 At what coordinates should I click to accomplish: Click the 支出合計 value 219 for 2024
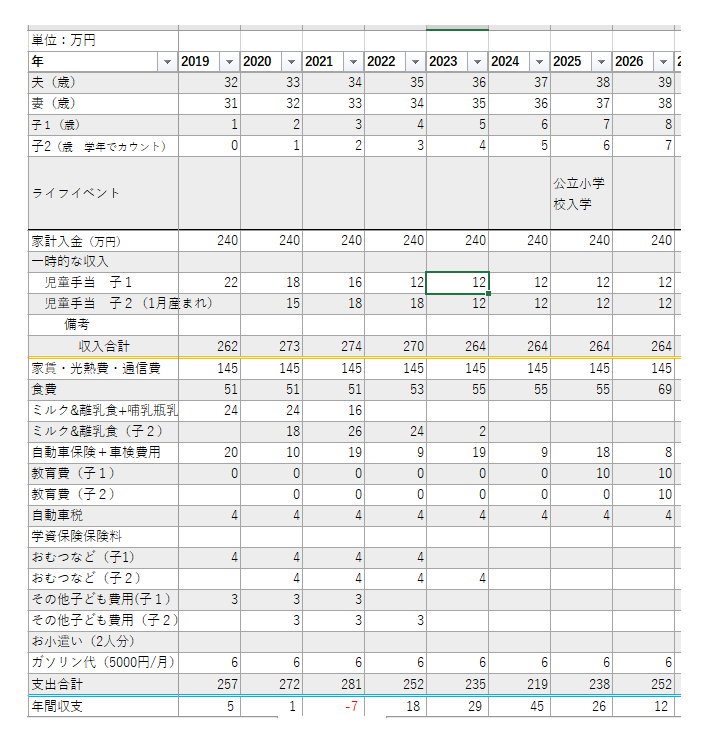coord(520,684)
